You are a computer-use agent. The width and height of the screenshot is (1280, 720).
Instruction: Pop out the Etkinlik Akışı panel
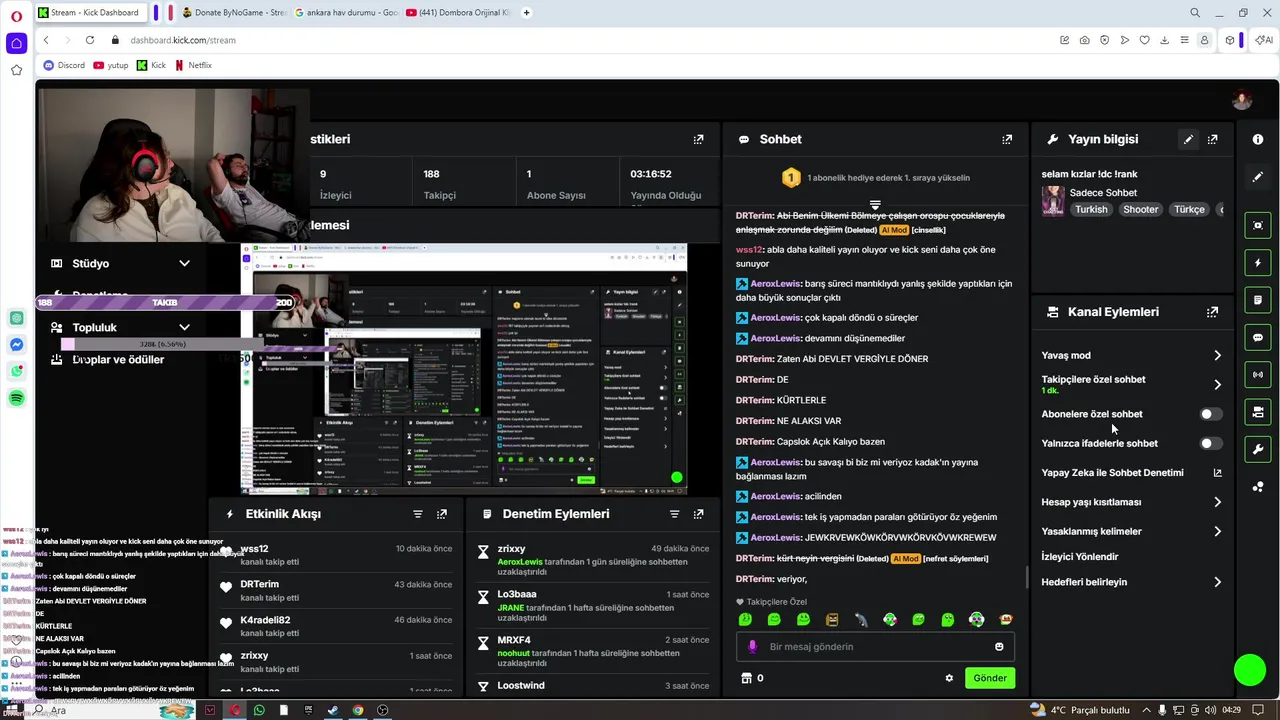tap(442, 514)
